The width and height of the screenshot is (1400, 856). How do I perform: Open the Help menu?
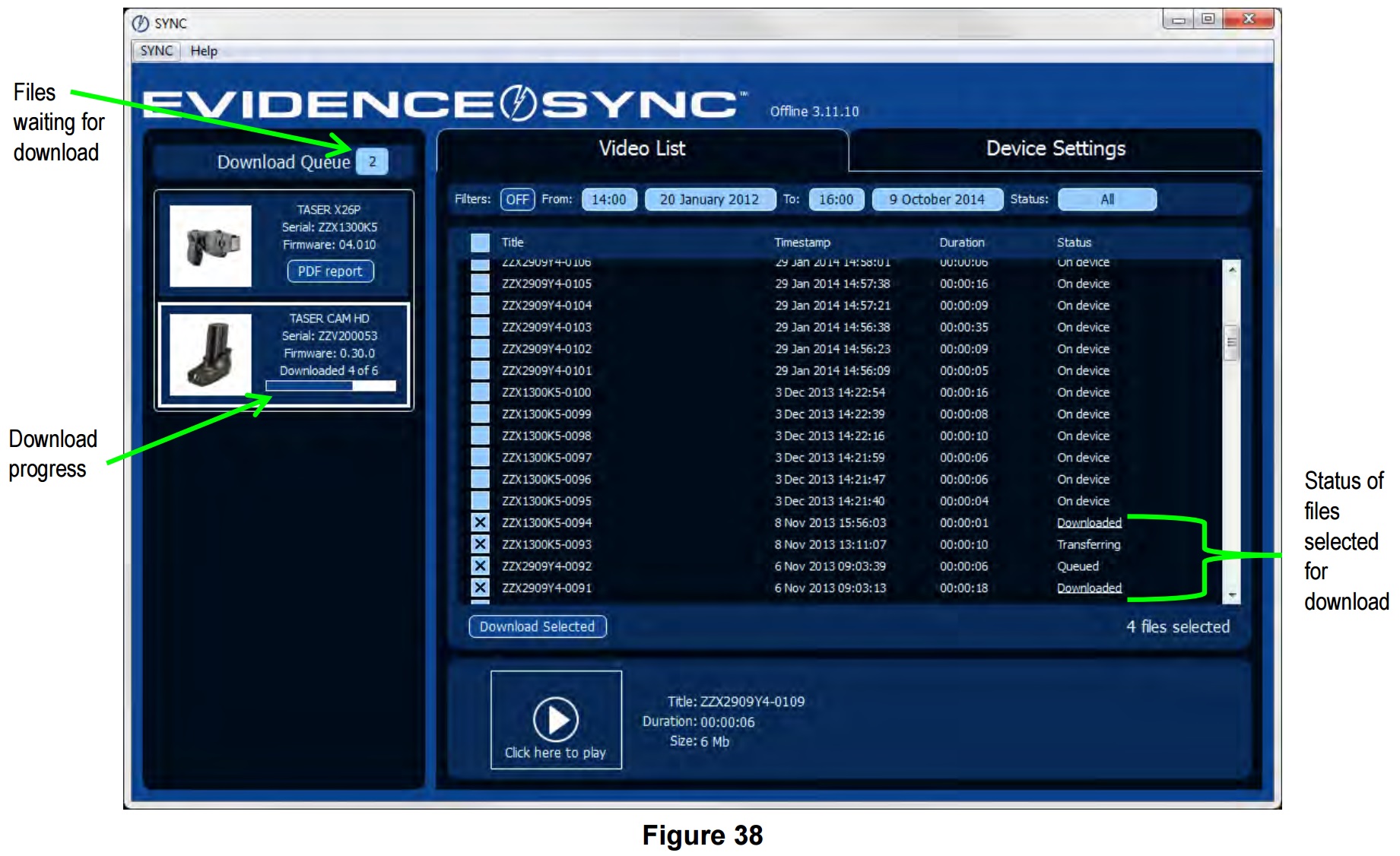204,51
